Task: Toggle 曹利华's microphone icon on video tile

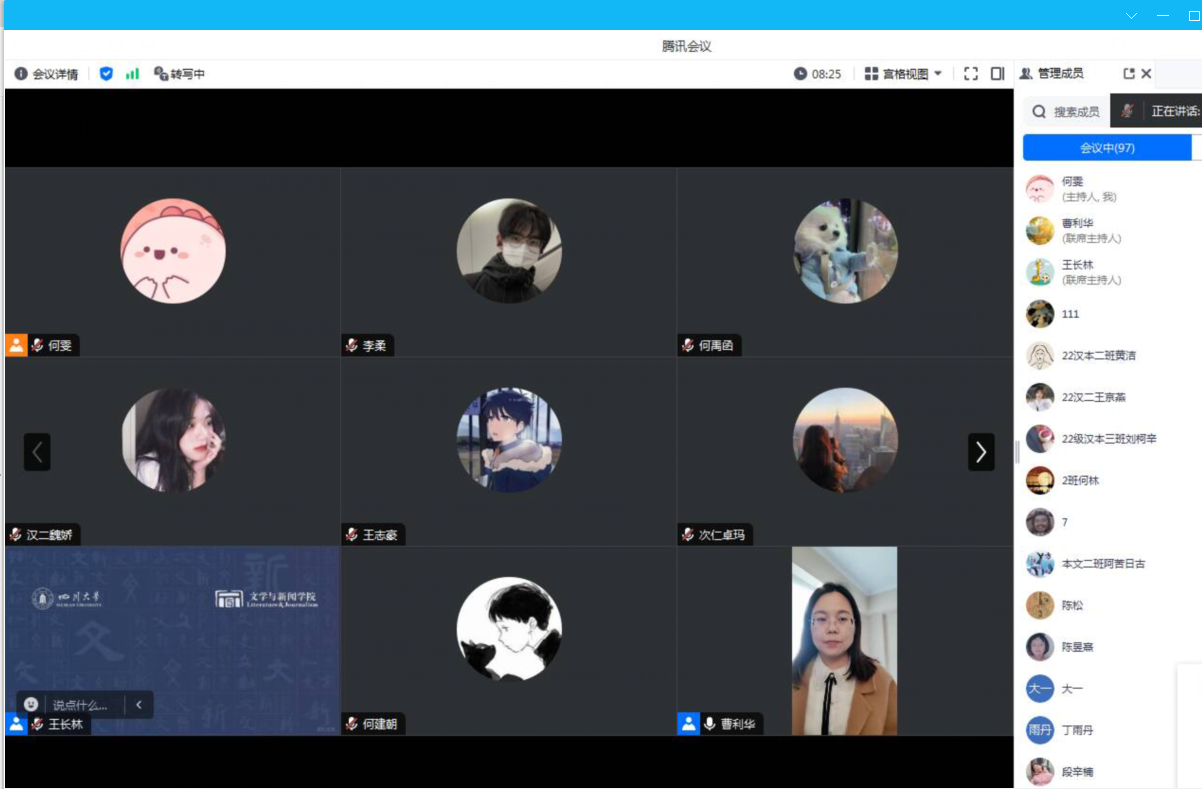Action: pos(709,724)
